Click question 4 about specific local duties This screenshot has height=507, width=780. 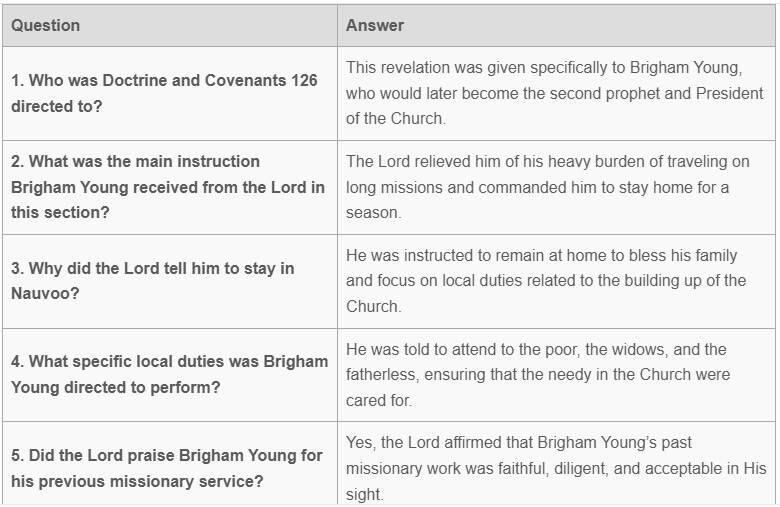point(169,374)
